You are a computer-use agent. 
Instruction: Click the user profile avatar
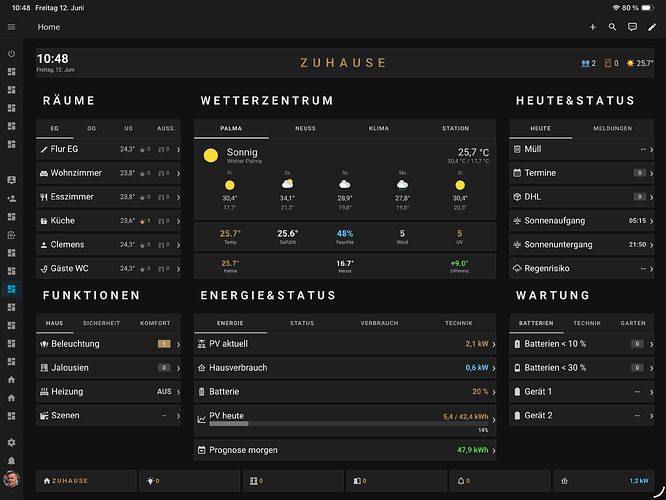tap(11, 479)
